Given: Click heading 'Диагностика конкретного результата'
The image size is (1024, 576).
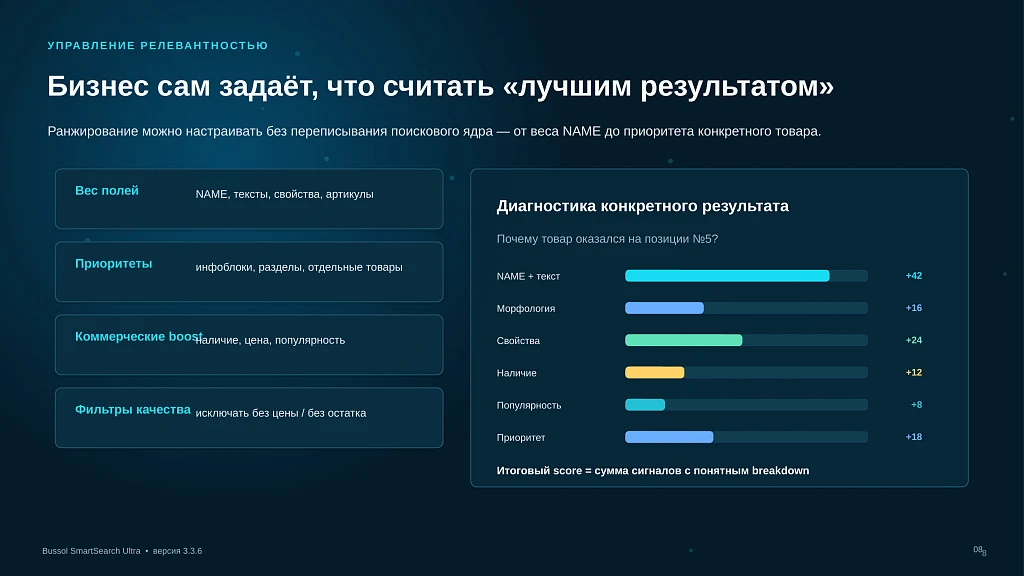Looking at the screenshot, I should tap(643, 206).
